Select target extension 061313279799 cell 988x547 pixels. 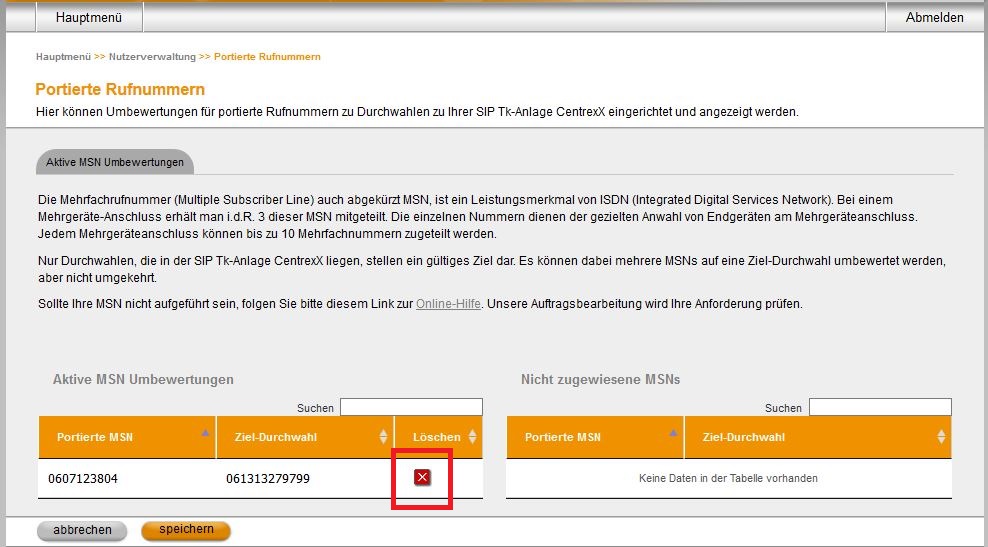click(268, 479)
